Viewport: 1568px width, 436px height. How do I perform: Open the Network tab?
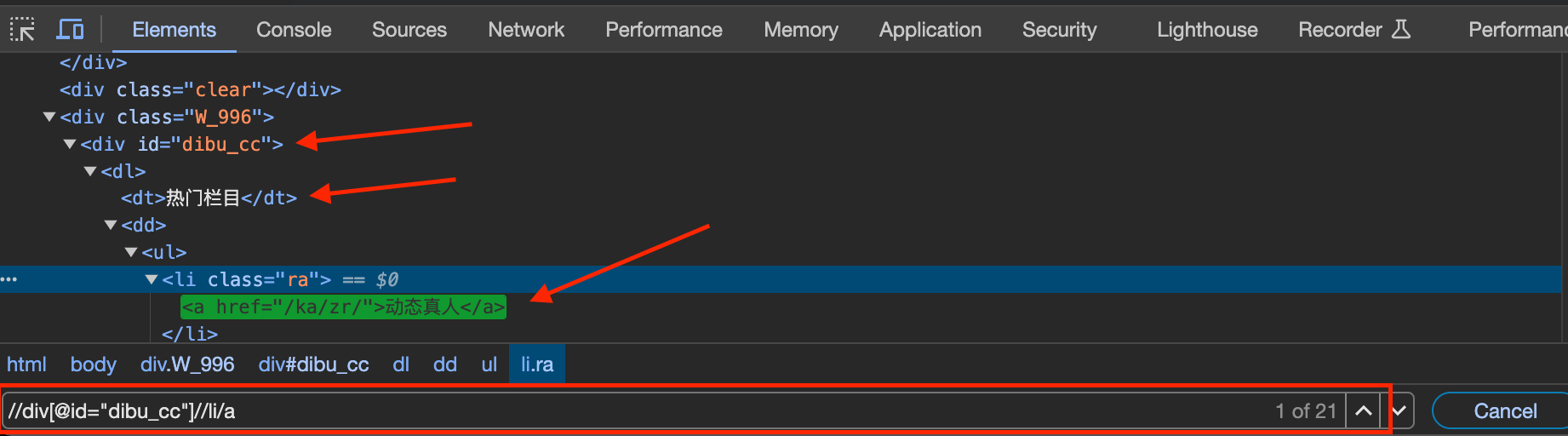click(x=526, y=30)
